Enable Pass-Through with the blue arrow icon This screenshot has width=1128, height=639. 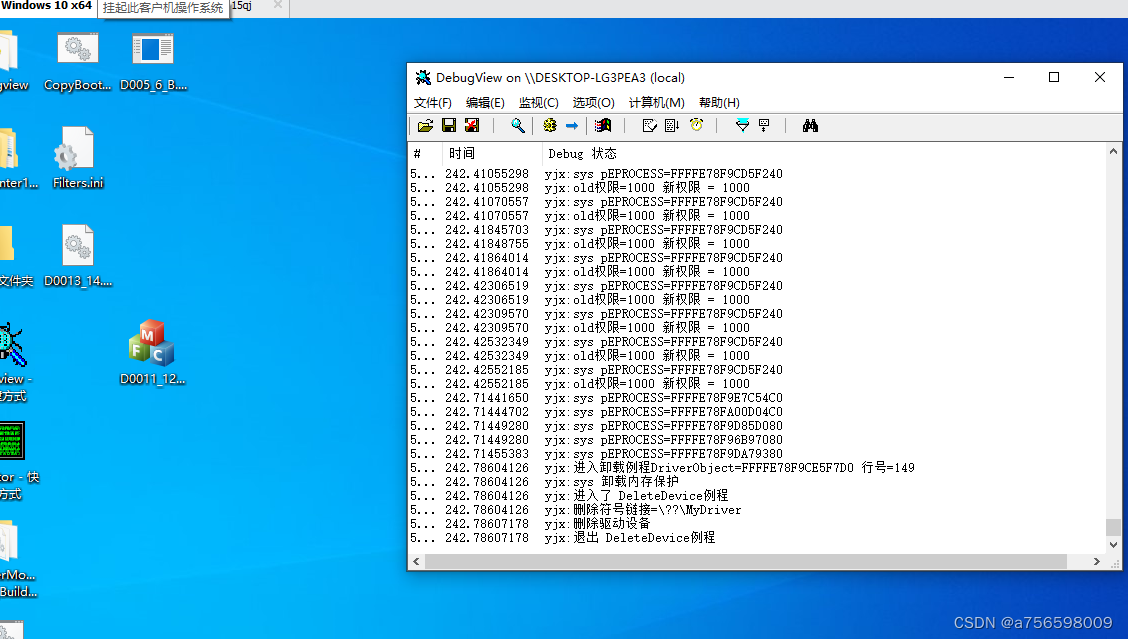tap(571, 125)
